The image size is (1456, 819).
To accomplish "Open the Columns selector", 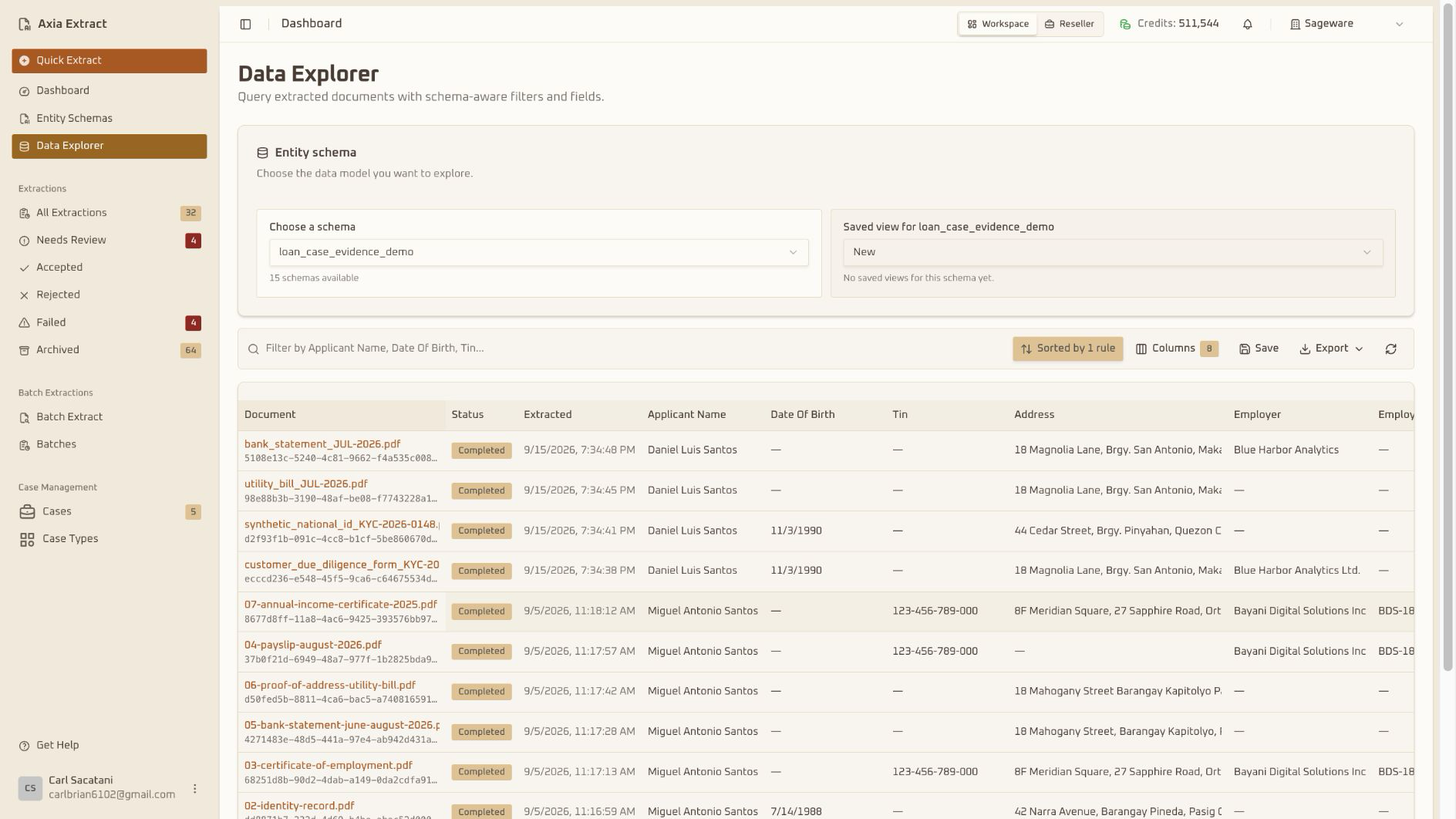I will click(x=1177, y=349).
